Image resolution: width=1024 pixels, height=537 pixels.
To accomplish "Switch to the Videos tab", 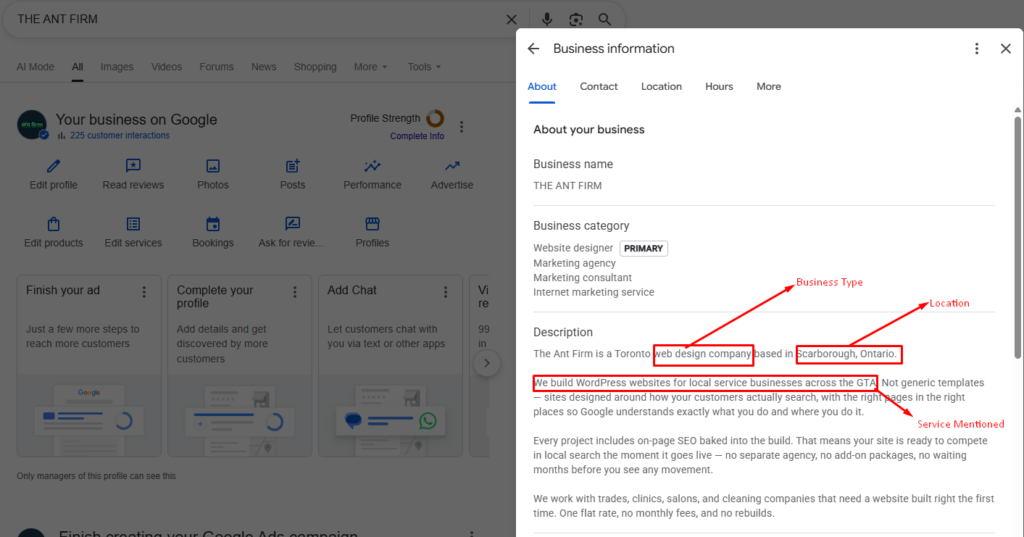I will [167, 67].
